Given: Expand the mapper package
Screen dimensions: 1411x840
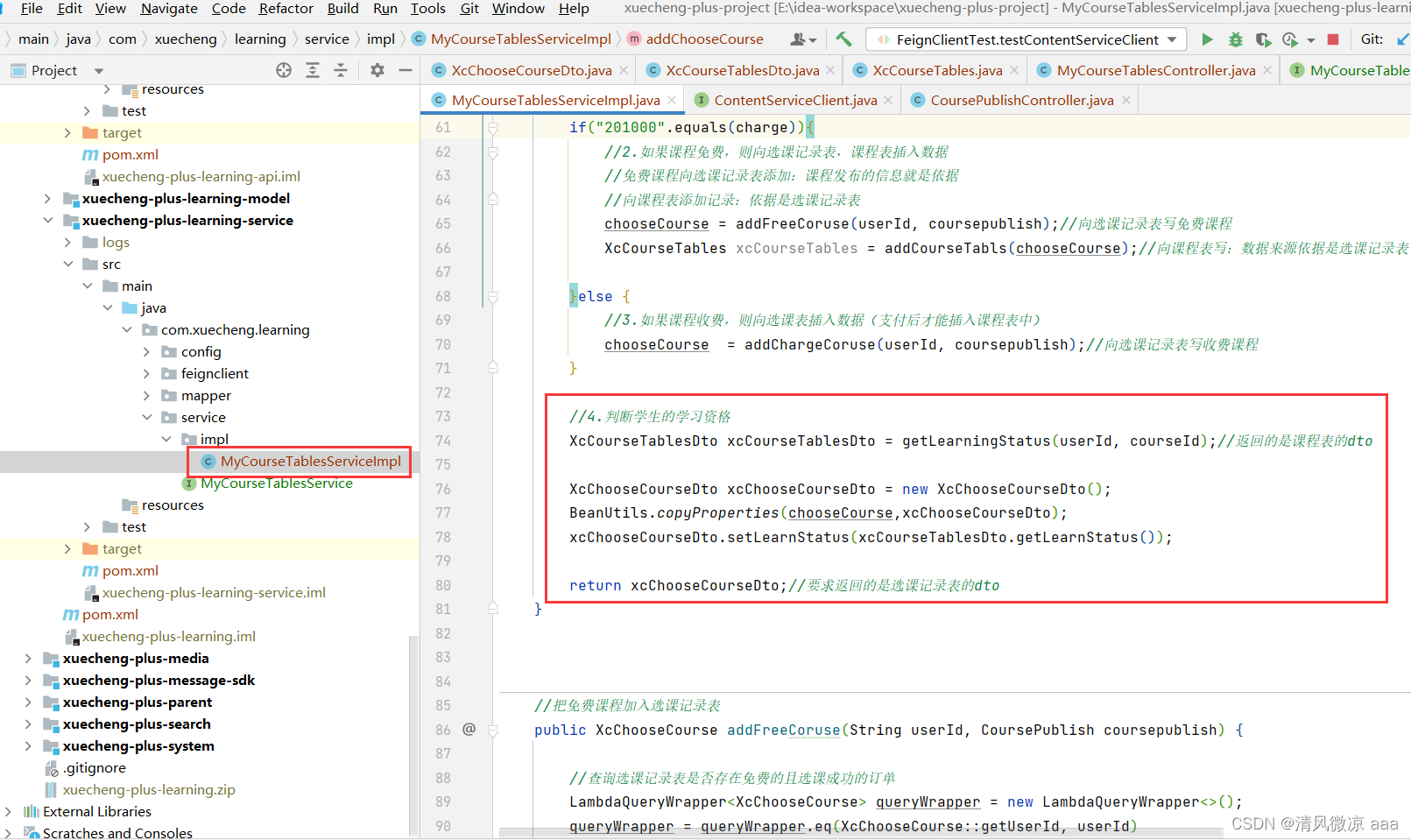Looking at the screenshot, I should click(x=146, y=396).
